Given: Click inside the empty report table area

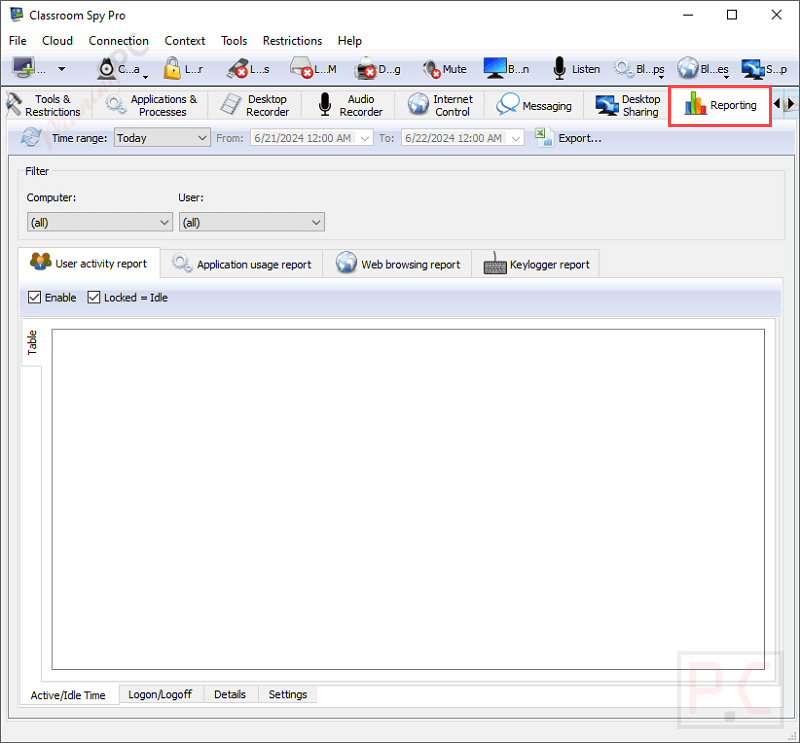Looking at the screenshot, I should click(408, 499).
